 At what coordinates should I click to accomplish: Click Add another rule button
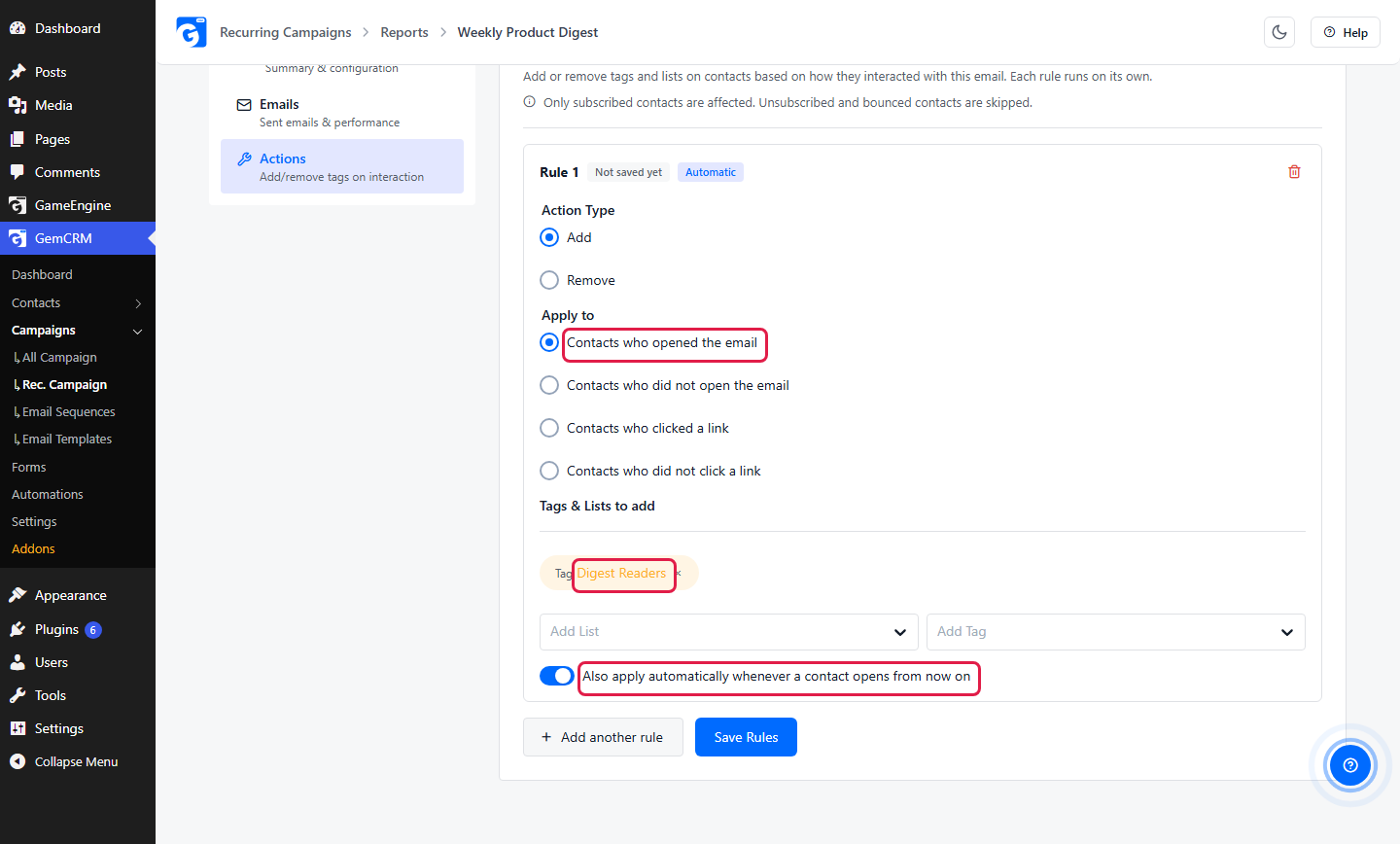(603, 737)
